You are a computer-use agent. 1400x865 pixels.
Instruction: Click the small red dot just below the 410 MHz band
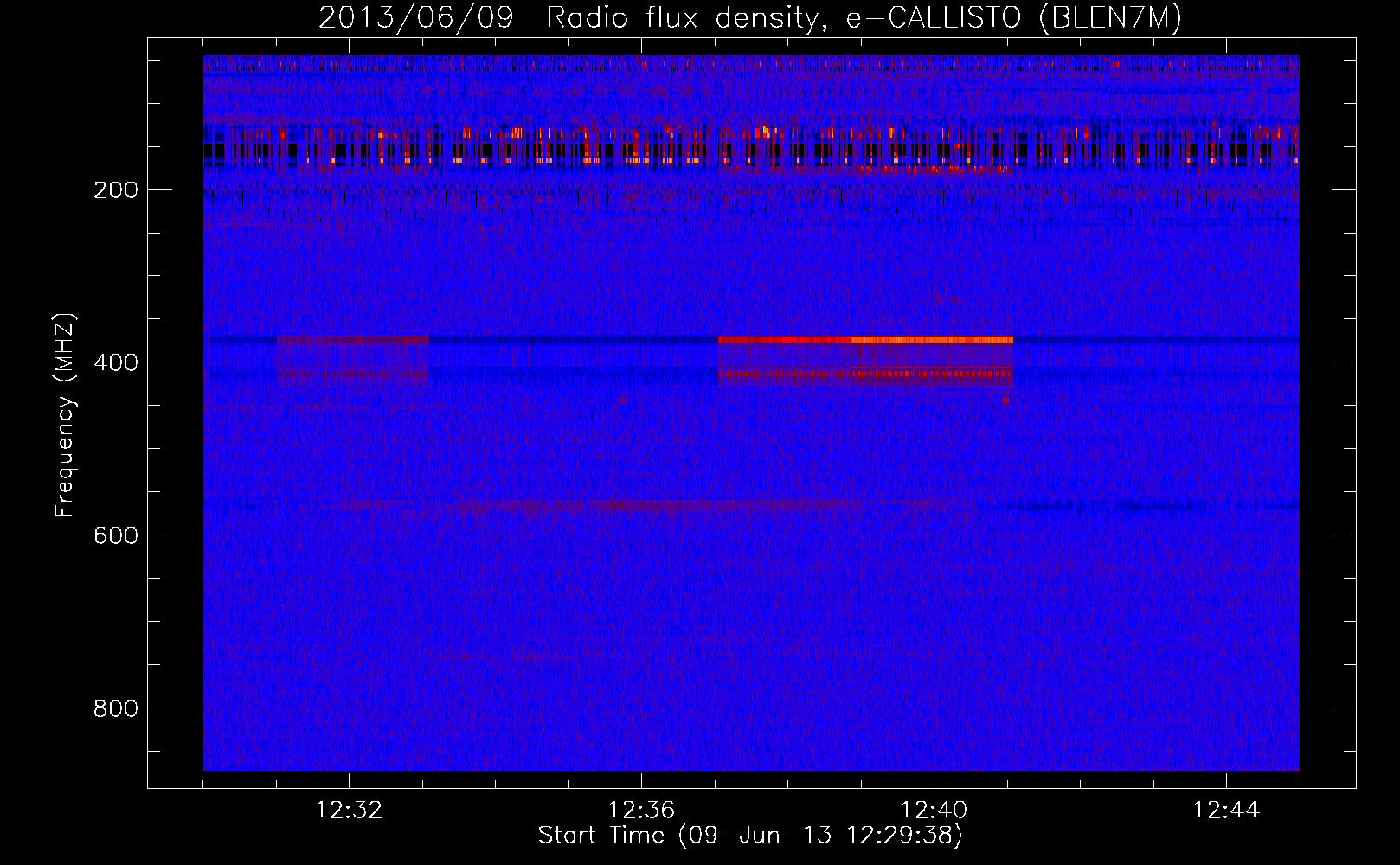pyautogui.click(x=1005, y=400)
